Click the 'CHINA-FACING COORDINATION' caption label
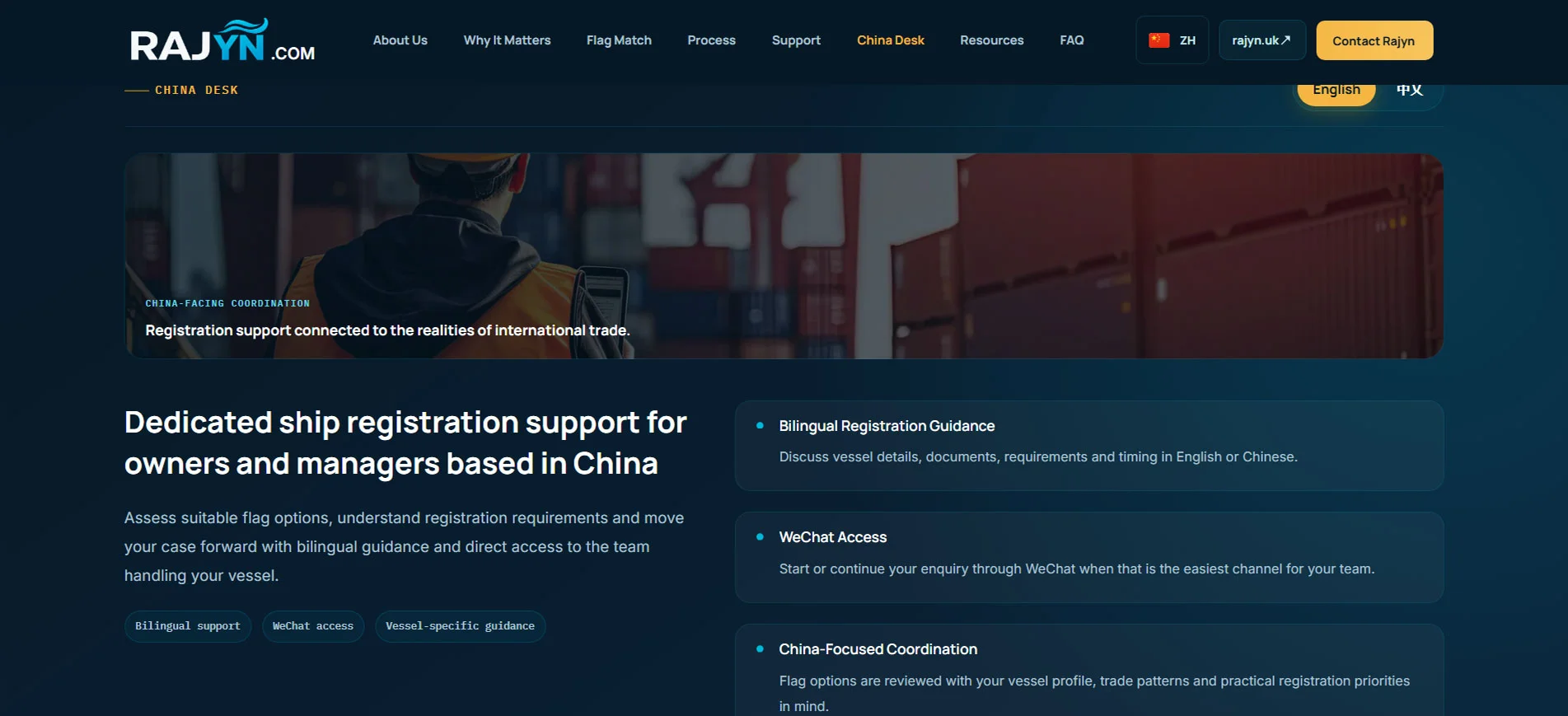This screenshot has height=716, width=1568. pyautogui.click(x=227, y=303)
